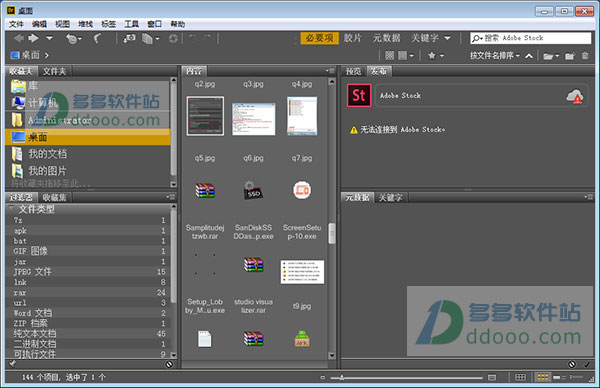Image resolution: width=600 pixels, height=388 pixels.
Task: Filter by JPEG 文件 type
Action: pyautogui.click(x=90, y=272)
